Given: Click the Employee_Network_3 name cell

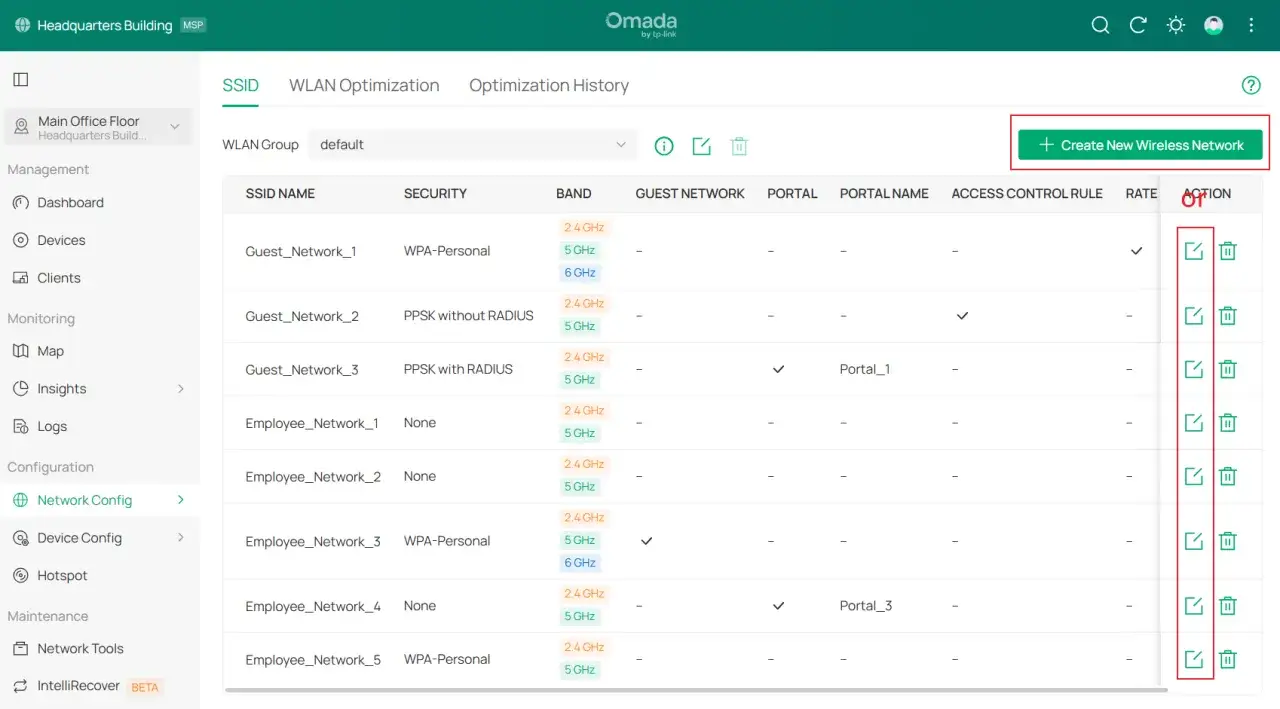Looking at the screenshot, I should tap(313, 541).
